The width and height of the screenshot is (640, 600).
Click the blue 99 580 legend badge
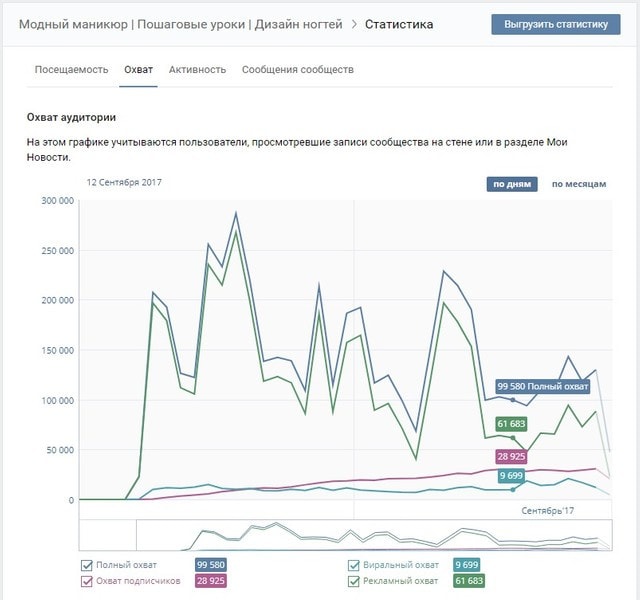pyautogui.click(x=209, y=565)
